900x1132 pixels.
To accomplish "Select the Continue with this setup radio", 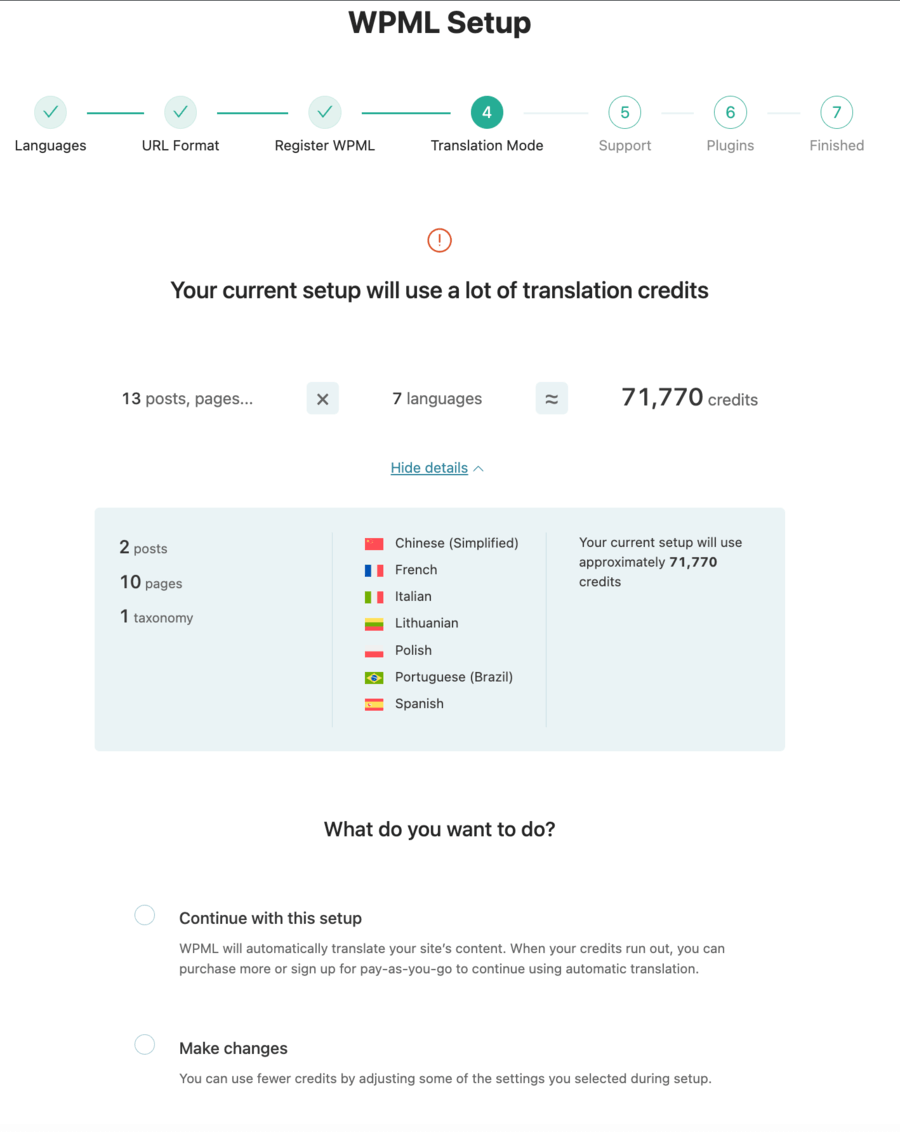I will pos(144,915).
